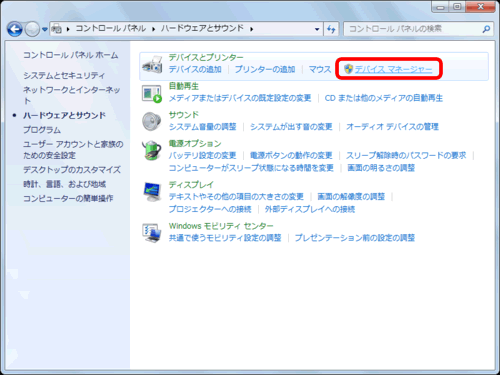
Task: Click 共通で使うモビリティ設定の調整 link
Action: pos(225,238)
